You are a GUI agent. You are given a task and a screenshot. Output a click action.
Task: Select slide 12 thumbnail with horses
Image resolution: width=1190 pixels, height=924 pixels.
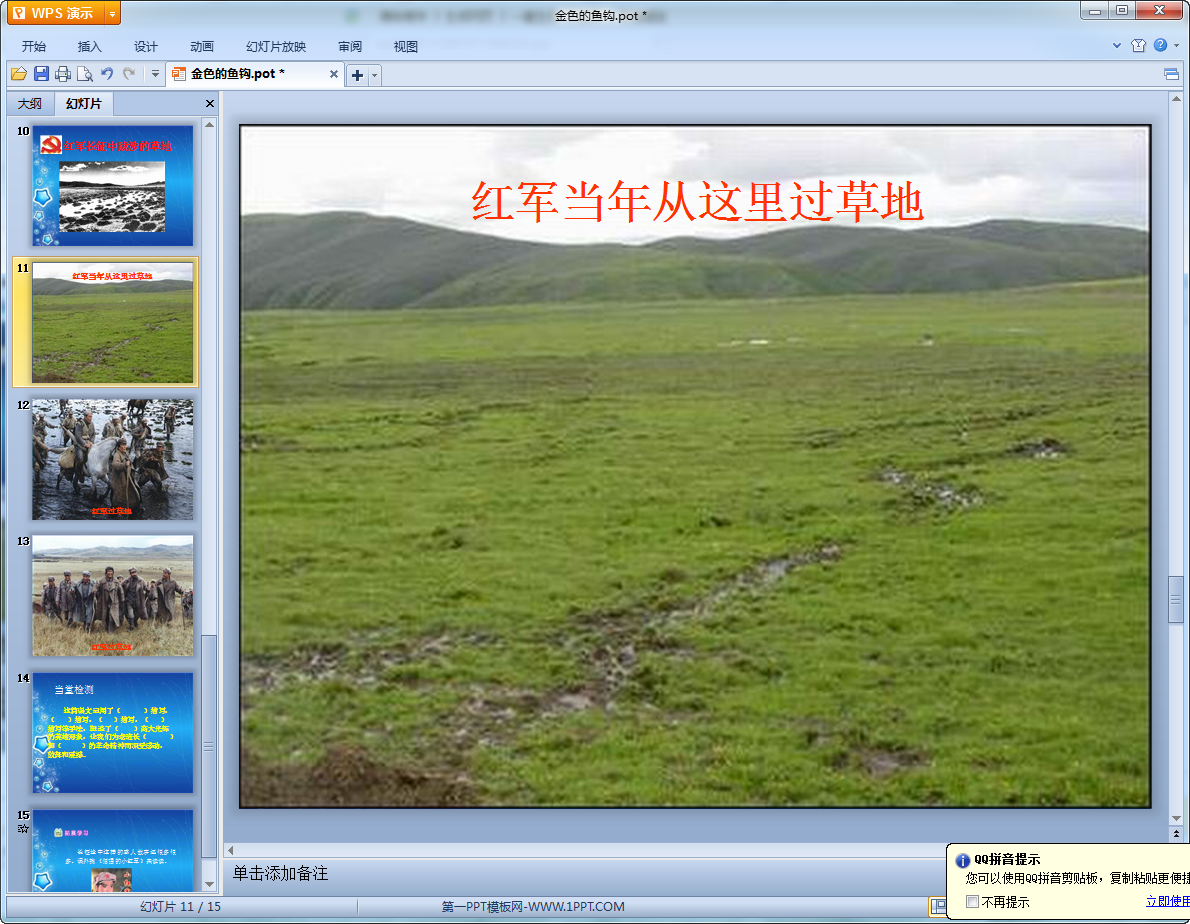pyautogui.click(x=112, y=460)
